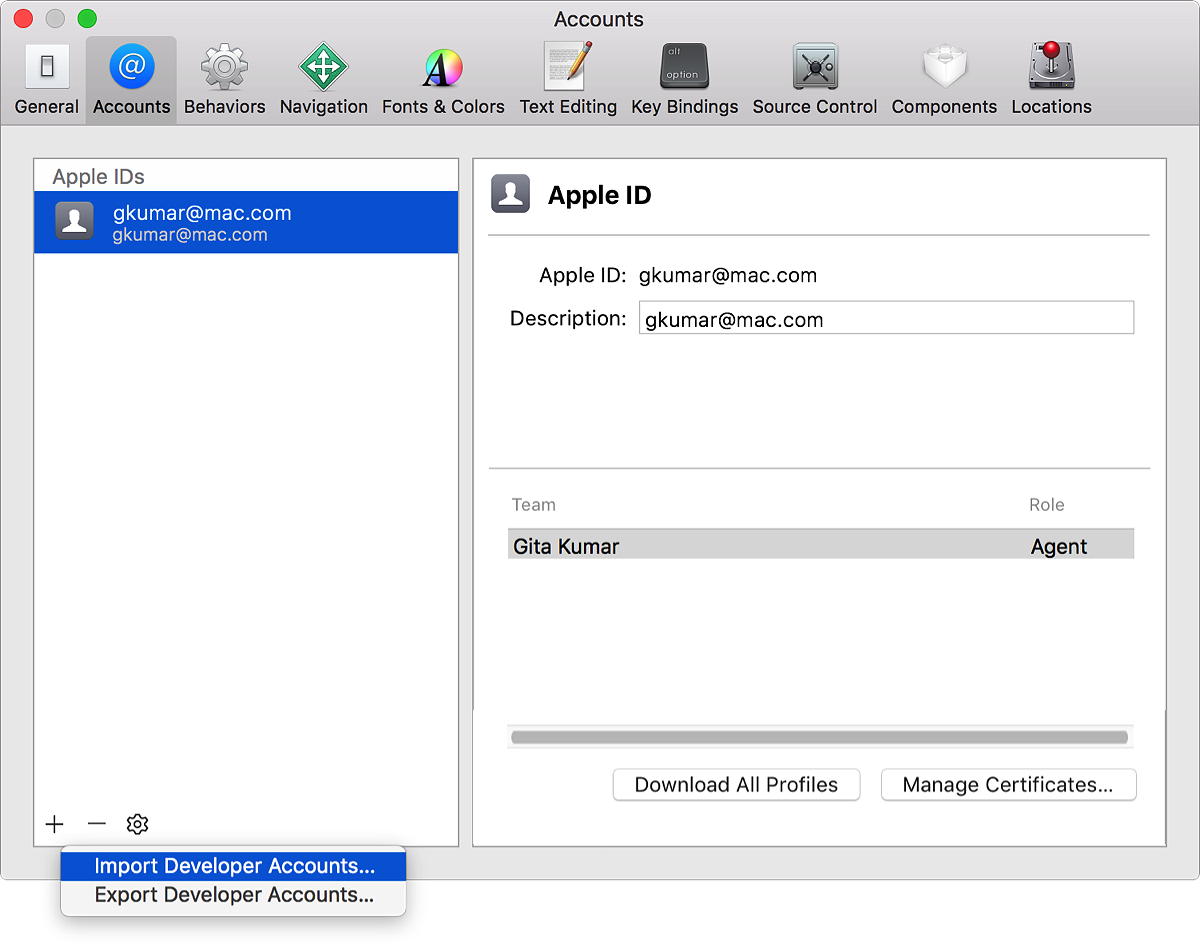Click the Description text field
Image resolution: width=1200 pixels, height=949 pixels.
(886, 319)
